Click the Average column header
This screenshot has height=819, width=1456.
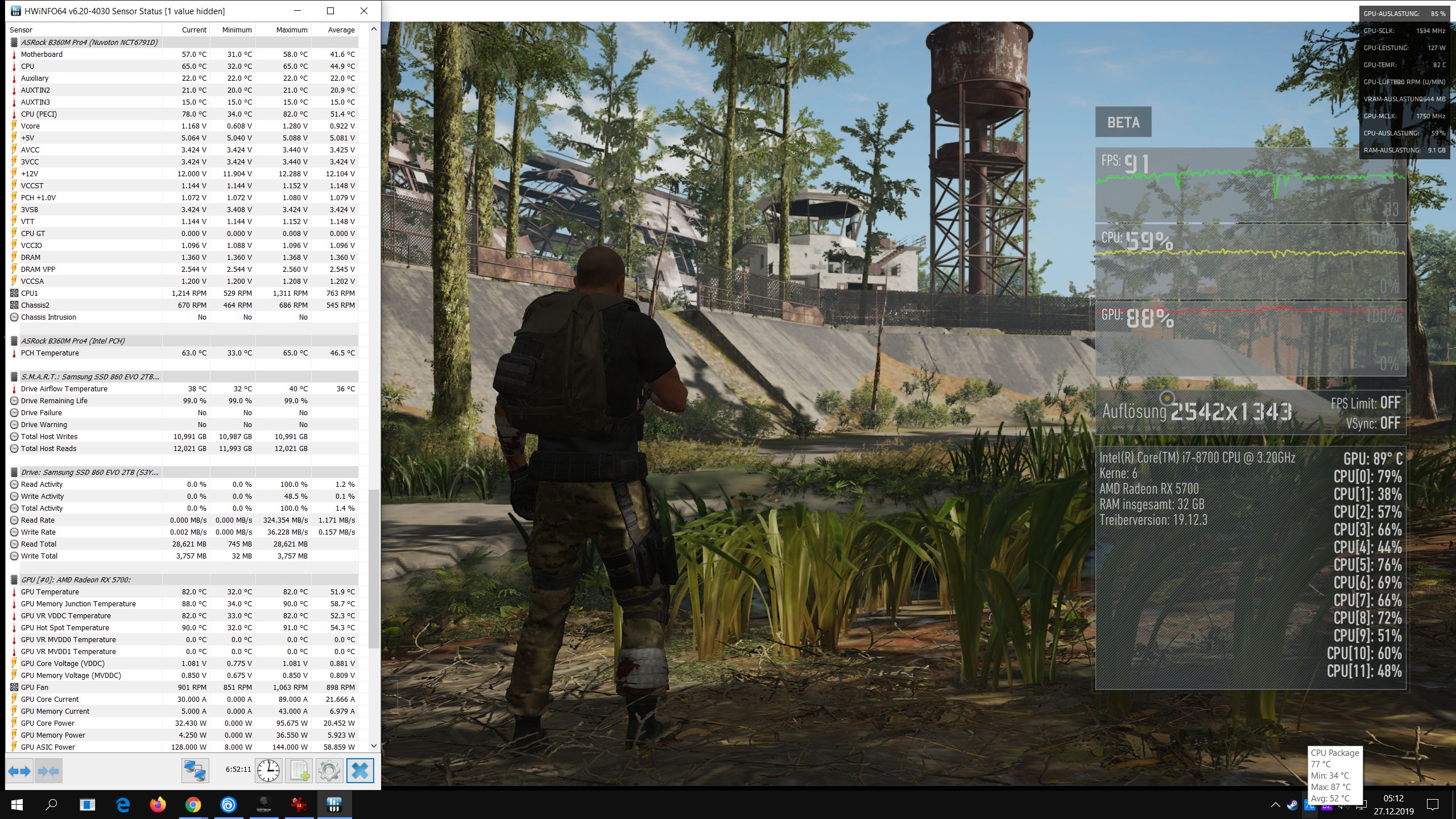tap(341, 30)
